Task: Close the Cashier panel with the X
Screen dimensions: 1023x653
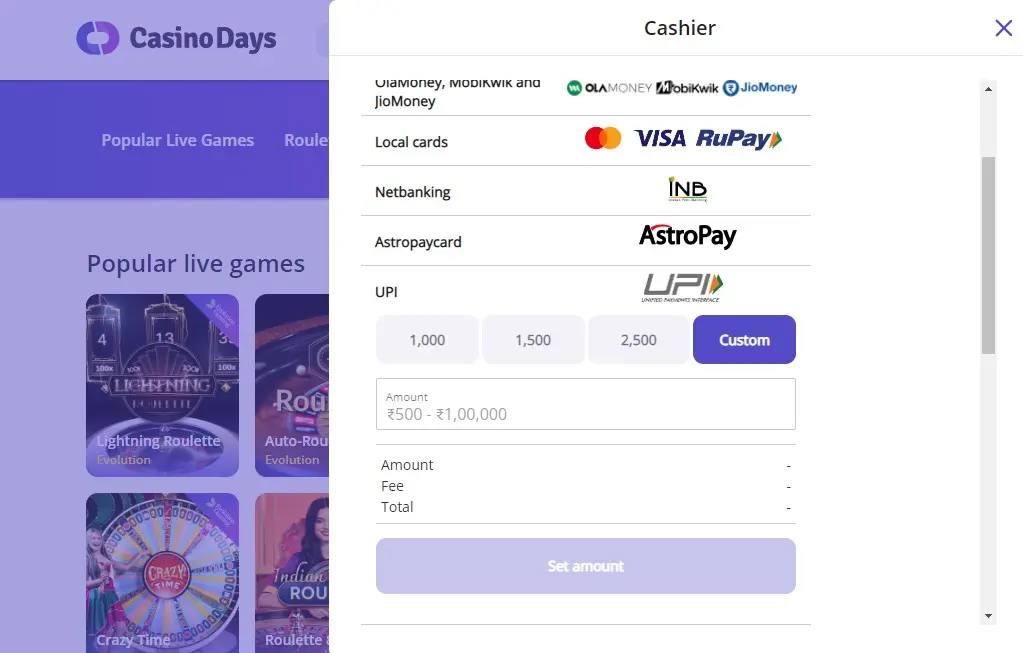Action: click(1003, 28)
